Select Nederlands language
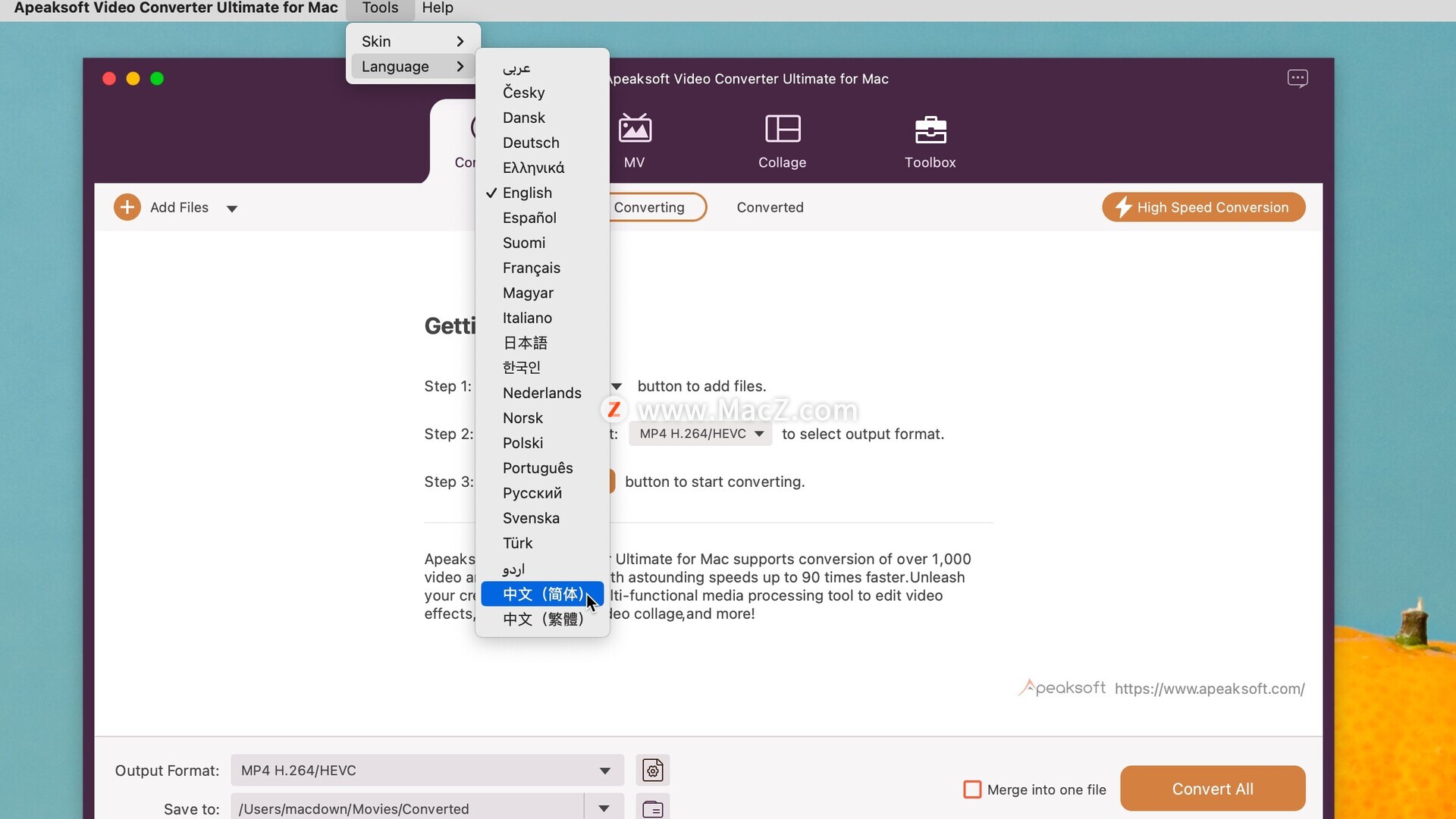1456x819 pixels. click(542, 393)
